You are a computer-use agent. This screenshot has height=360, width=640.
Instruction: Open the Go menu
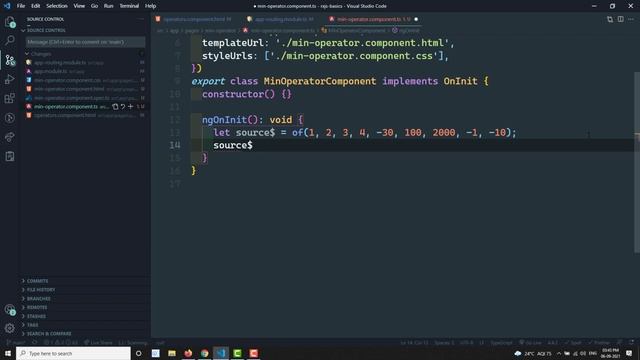tap(94, 6)
